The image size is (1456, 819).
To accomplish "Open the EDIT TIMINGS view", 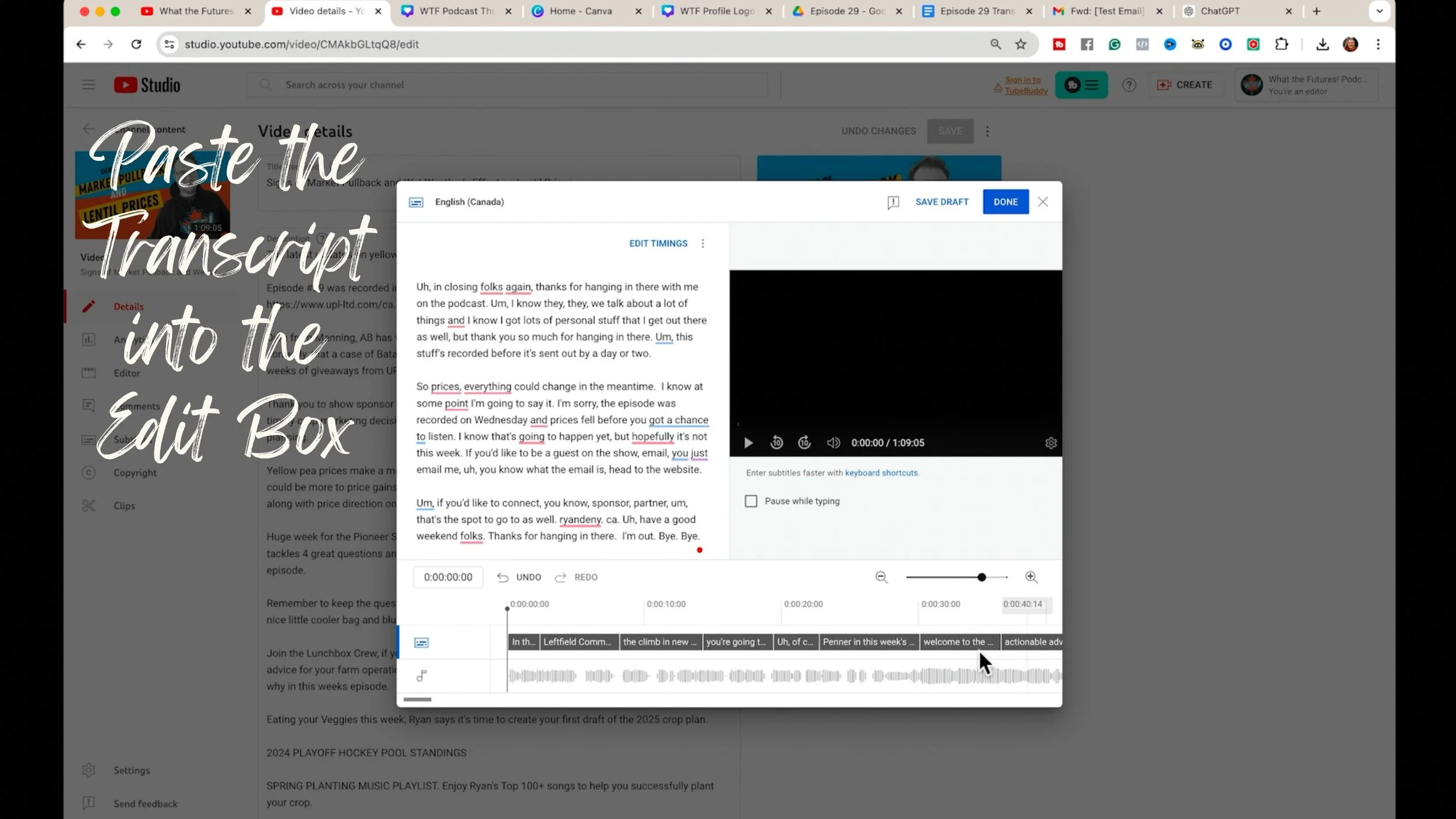I will click(x=658, y=243).
